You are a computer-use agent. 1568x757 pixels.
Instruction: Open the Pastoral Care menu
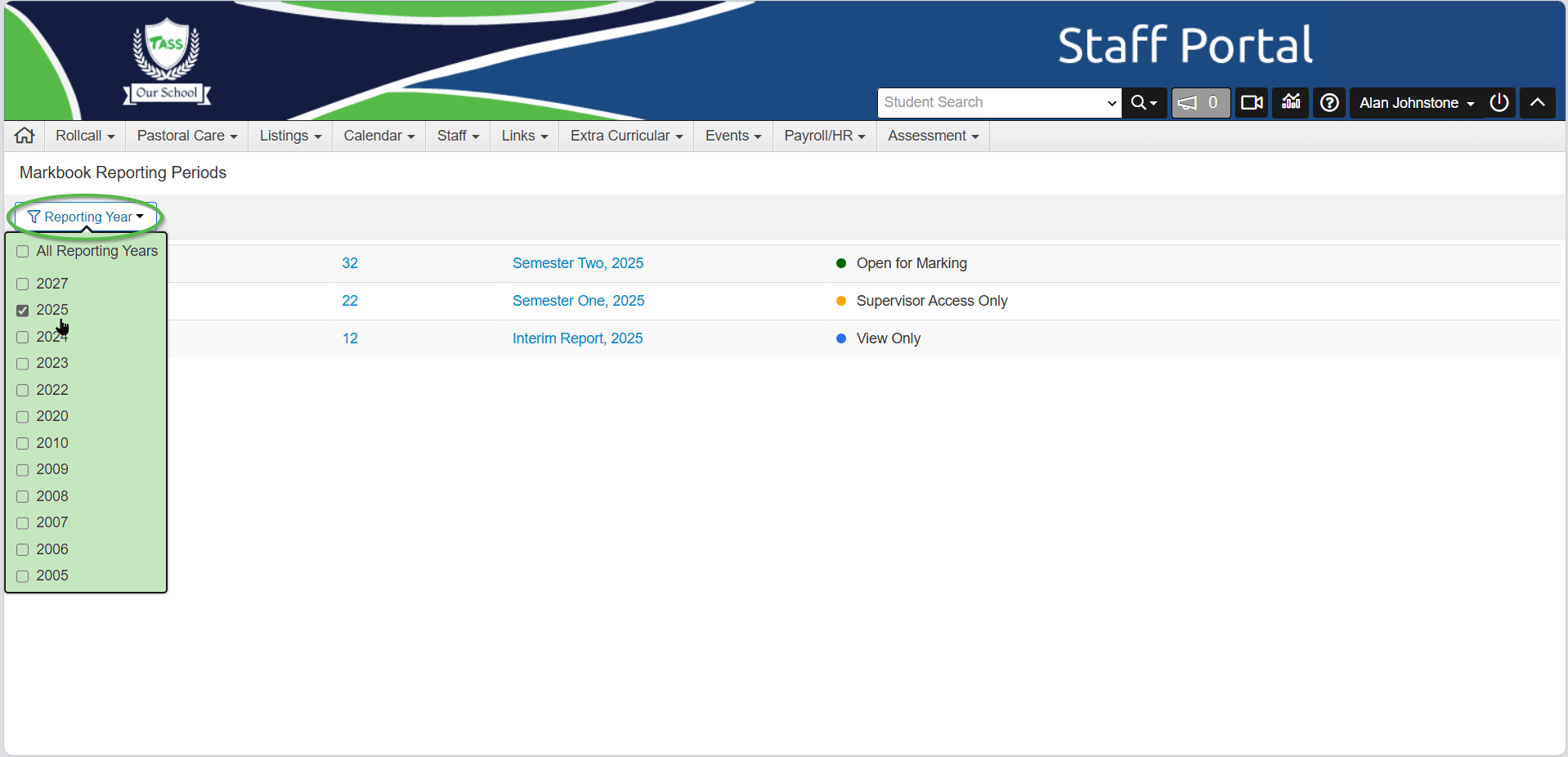click(186, 136)
